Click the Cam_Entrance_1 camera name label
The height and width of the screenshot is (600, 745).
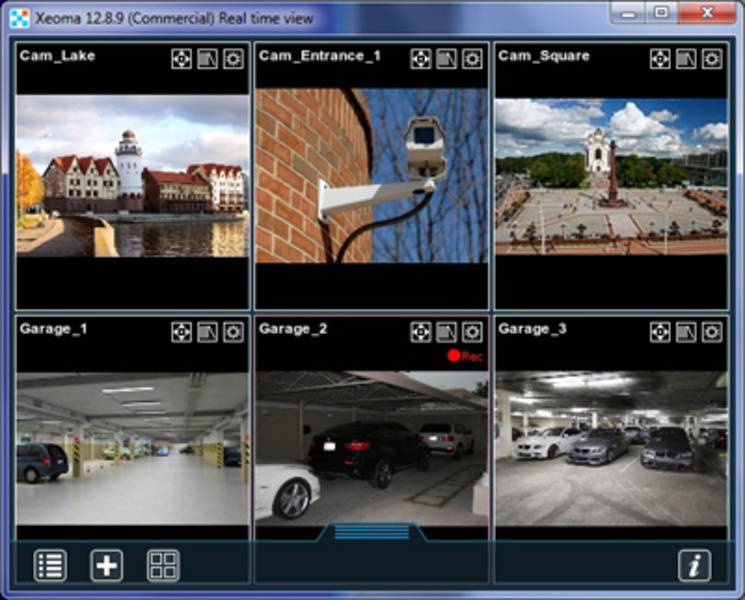(320, 56)
